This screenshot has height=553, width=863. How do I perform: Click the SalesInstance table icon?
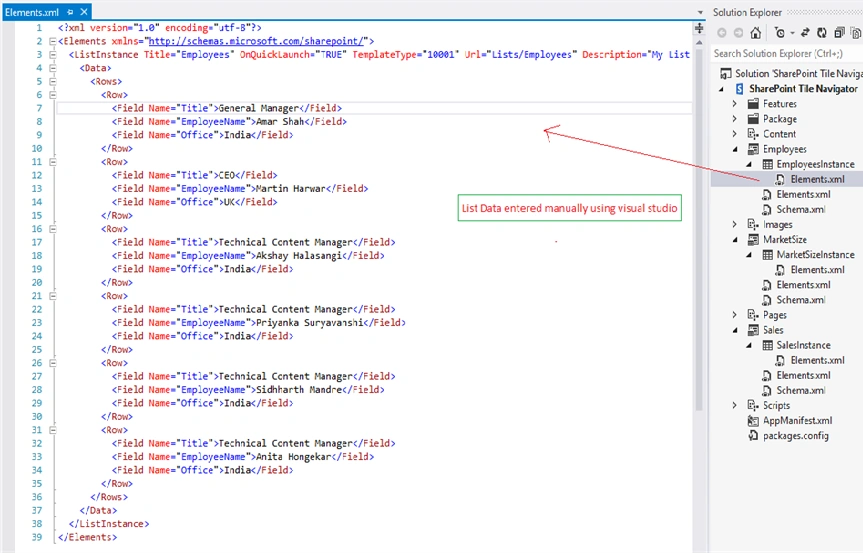tap(767, 345)
